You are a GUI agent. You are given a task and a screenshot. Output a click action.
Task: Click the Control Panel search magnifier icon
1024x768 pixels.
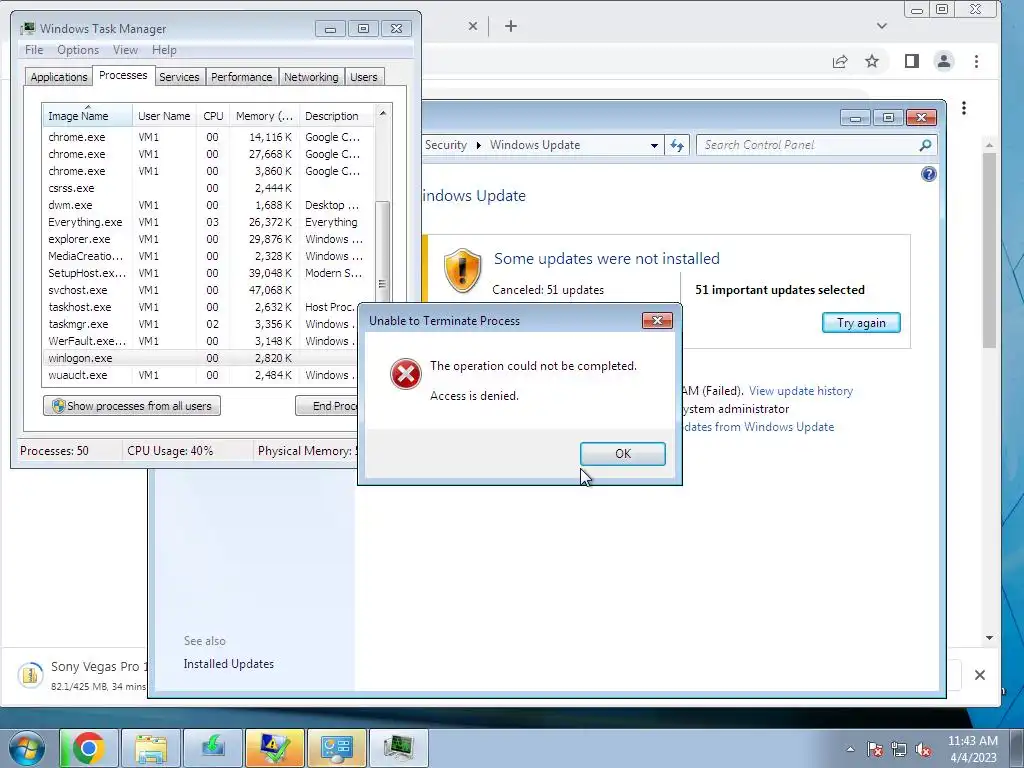pyautogui.click(x=925, y=145)
